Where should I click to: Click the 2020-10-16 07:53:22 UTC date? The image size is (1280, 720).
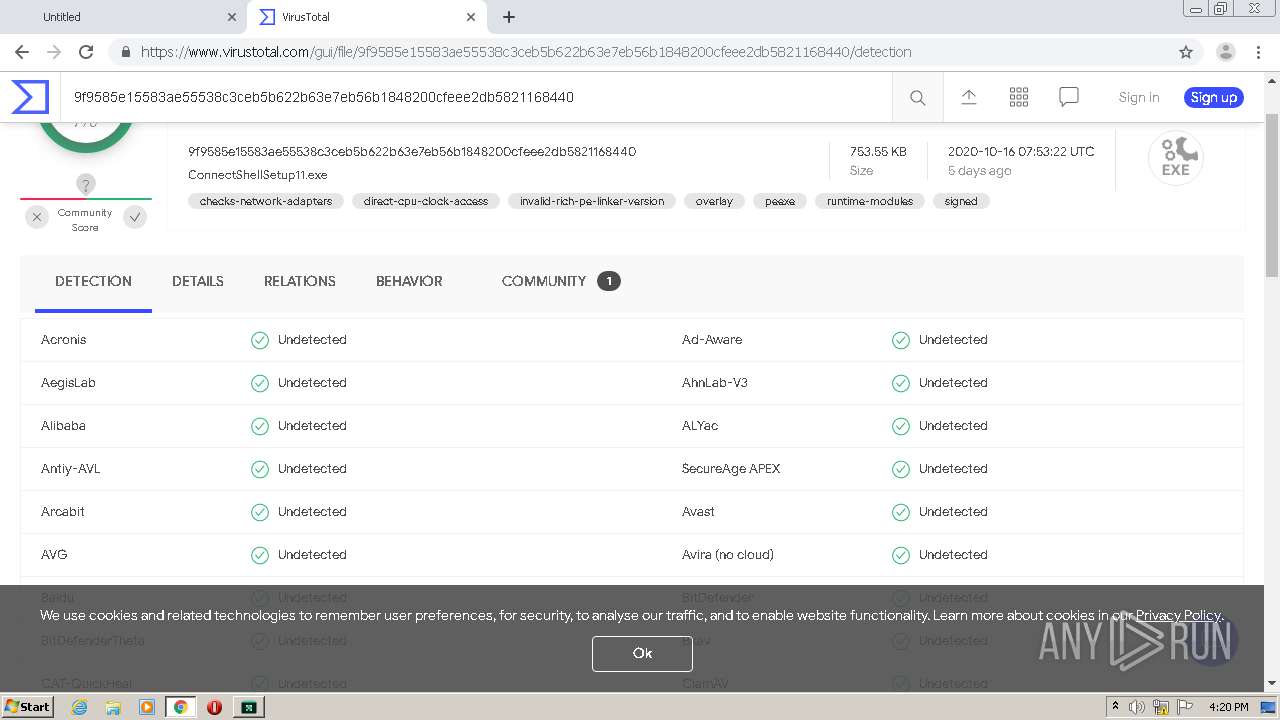[x=1021, y=152]
